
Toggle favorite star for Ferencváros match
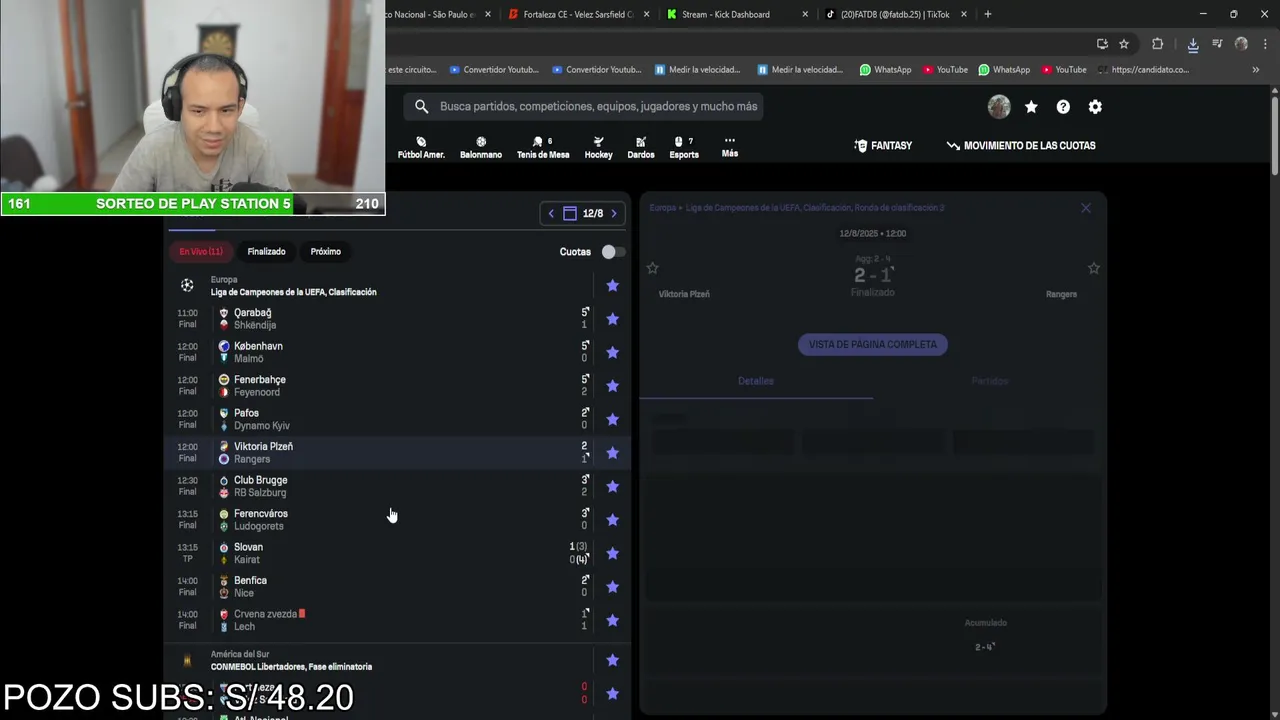[612, 520]
